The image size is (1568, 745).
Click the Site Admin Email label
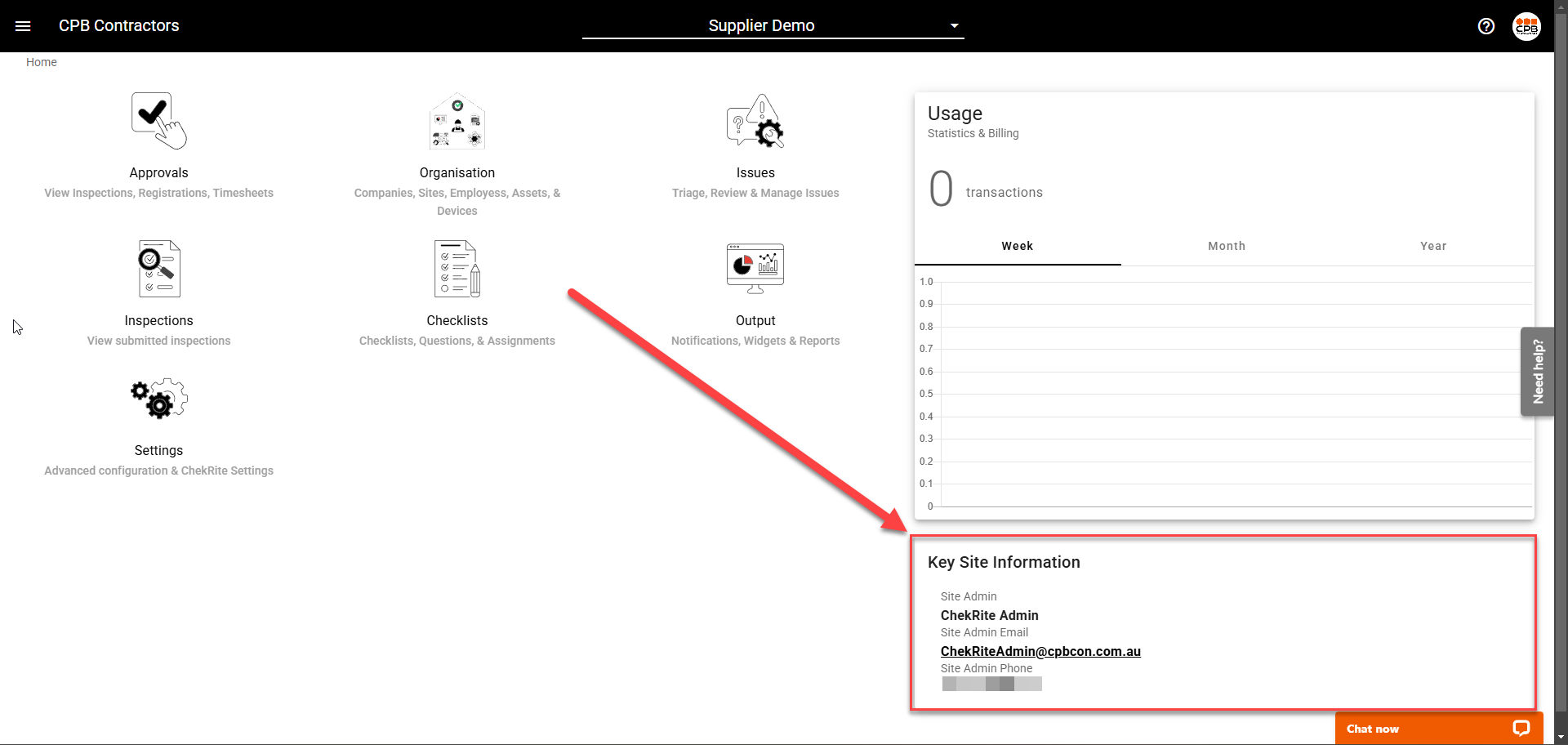click(984, 632)
